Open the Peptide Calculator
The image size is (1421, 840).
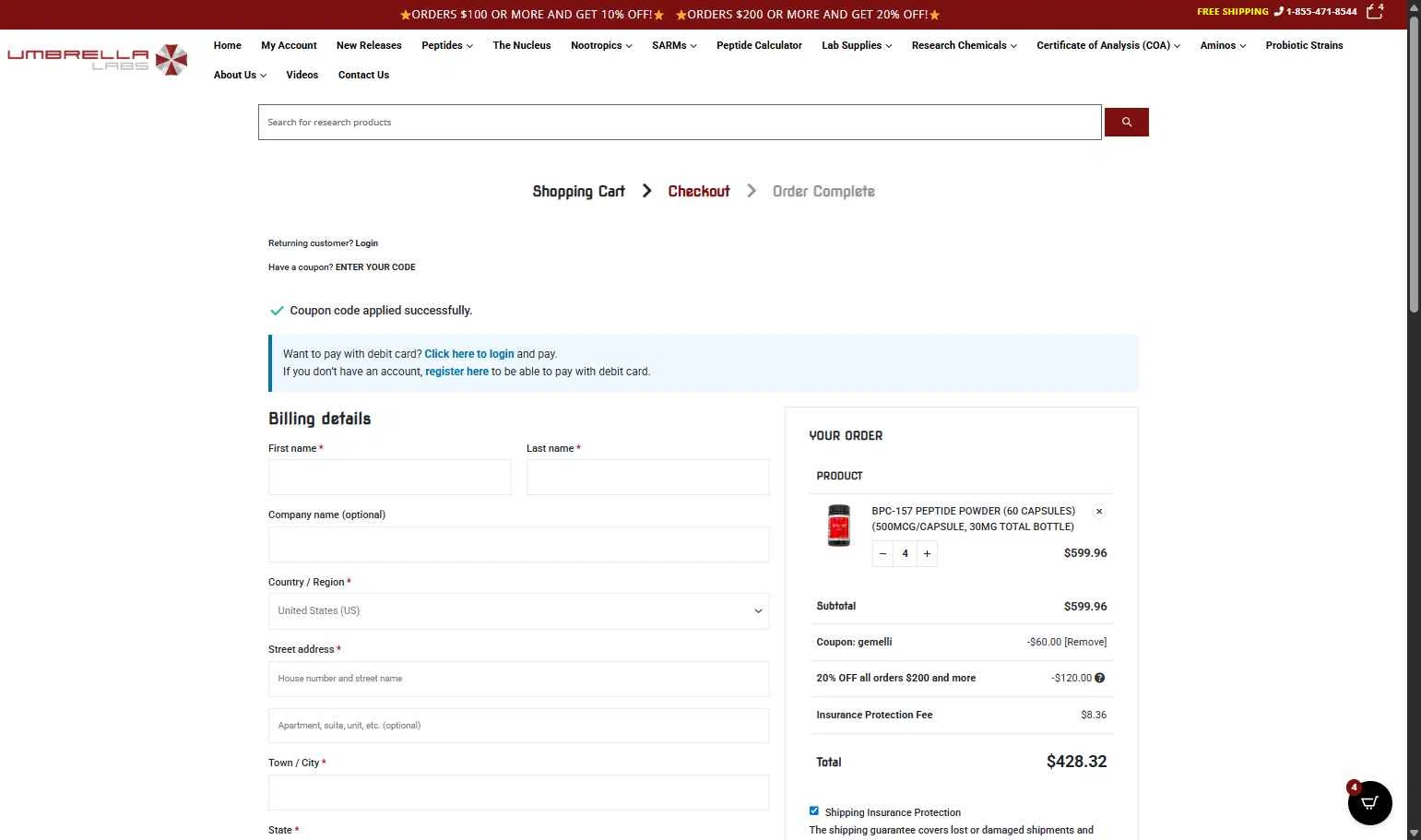[759, 45]
